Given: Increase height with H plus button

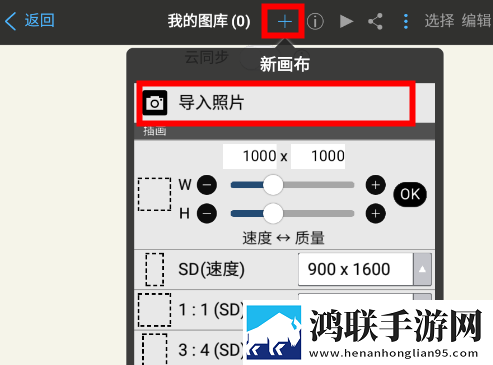Looking at the screenshot, I should (376, 213).
